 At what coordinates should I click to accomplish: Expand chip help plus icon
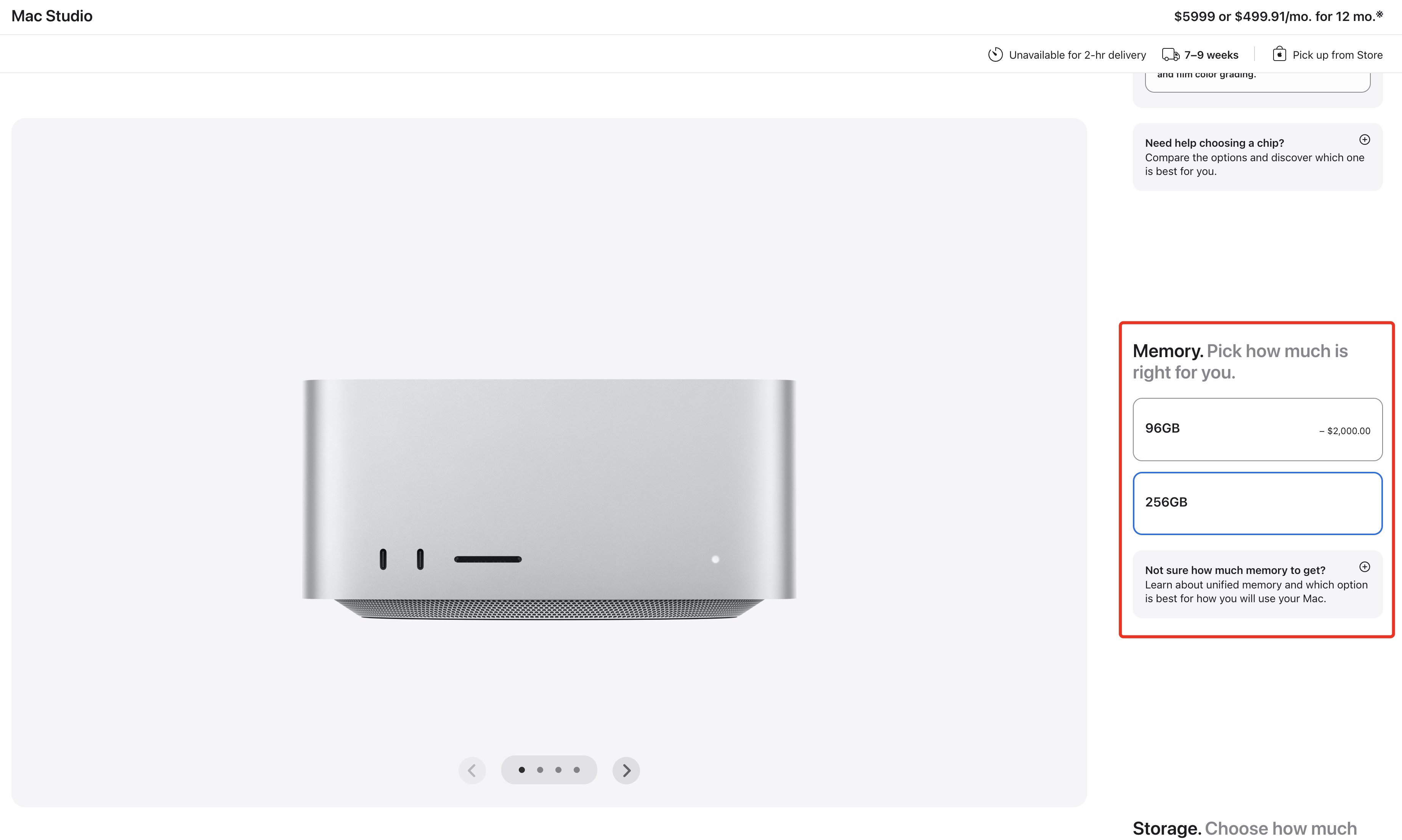(x=1365, y=140)
